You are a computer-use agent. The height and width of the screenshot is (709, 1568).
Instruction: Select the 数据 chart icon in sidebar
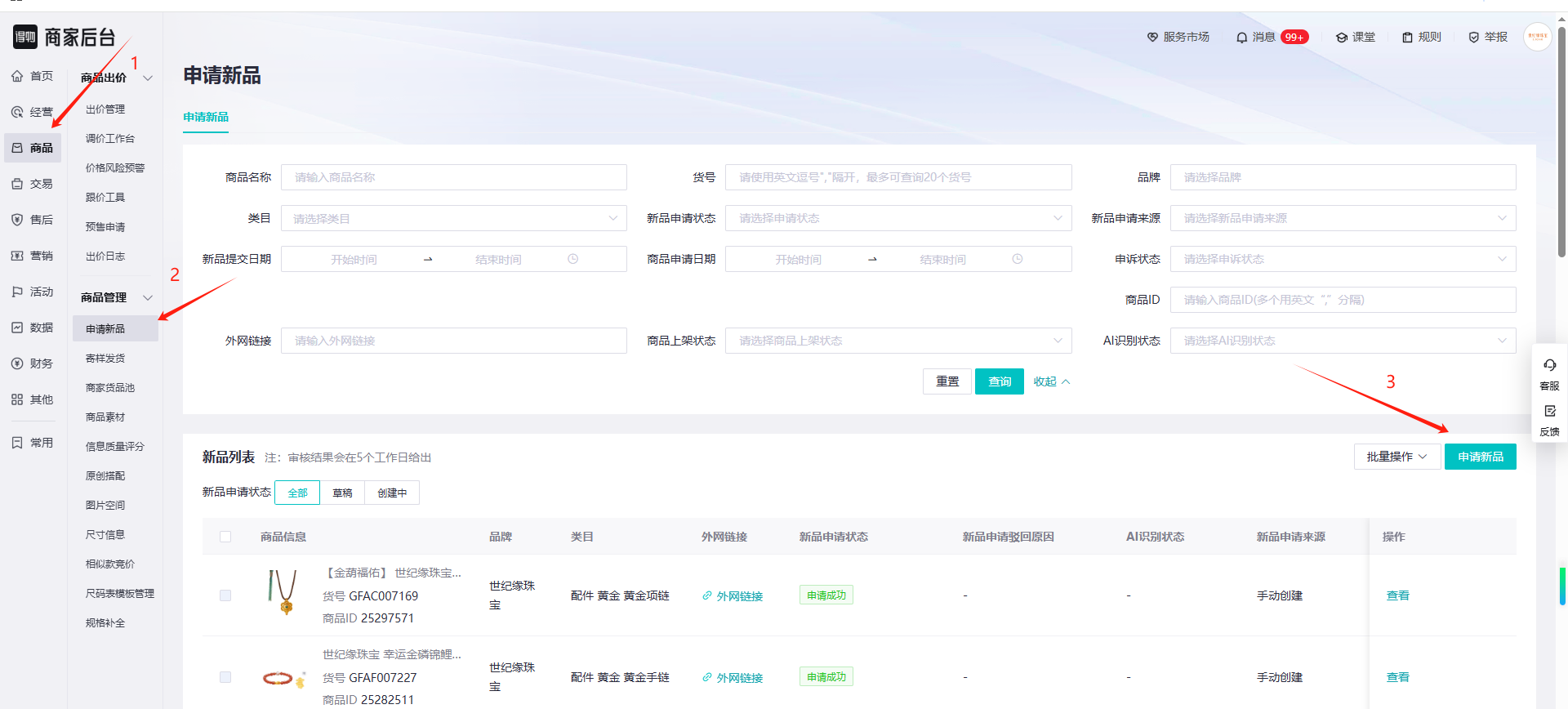tap(17, 328)
